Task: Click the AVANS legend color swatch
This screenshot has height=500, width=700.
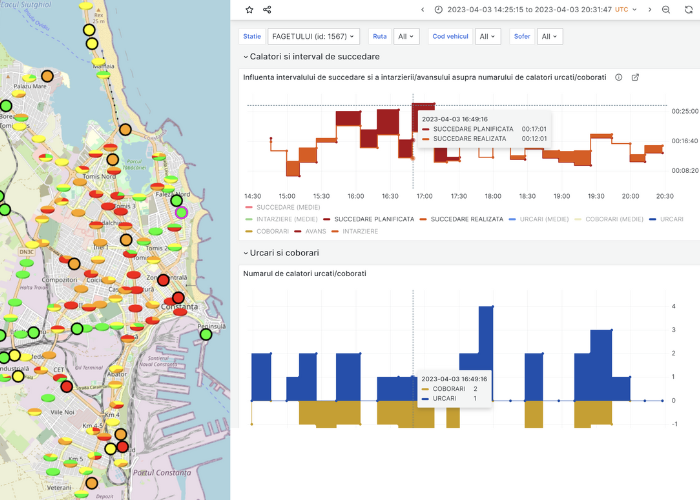Action: pos(299,231)
